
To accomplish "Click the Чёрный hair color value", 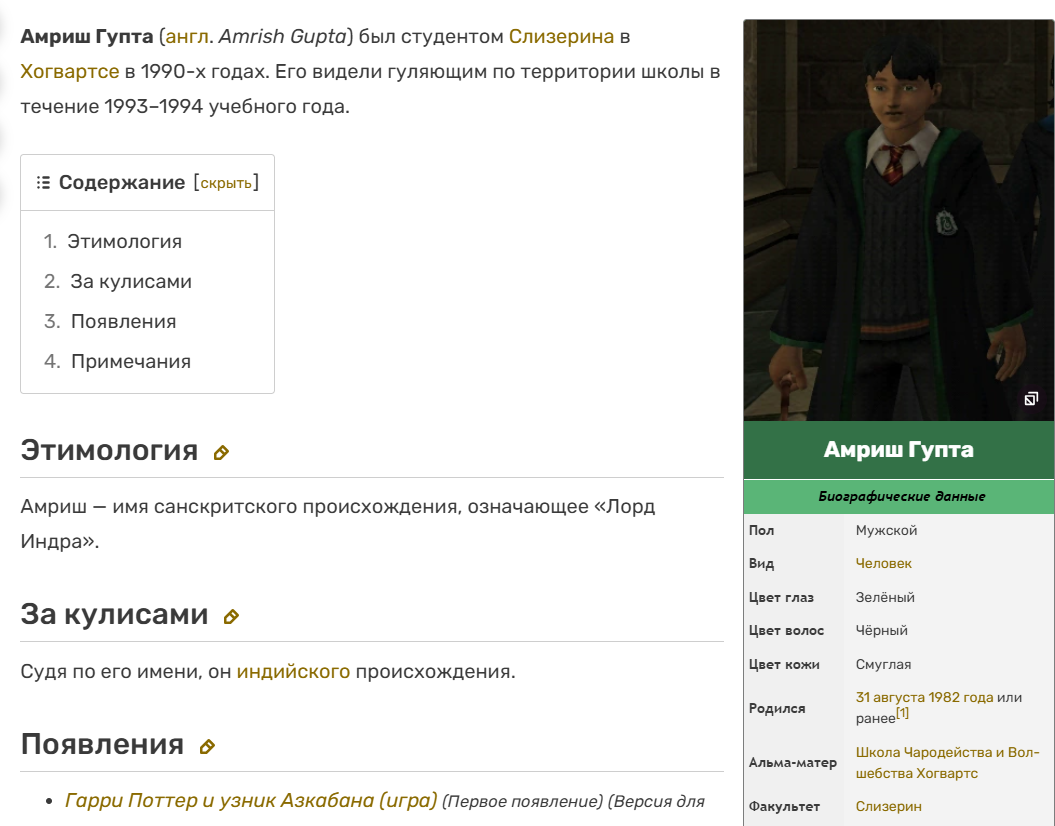I will point(881,630).
